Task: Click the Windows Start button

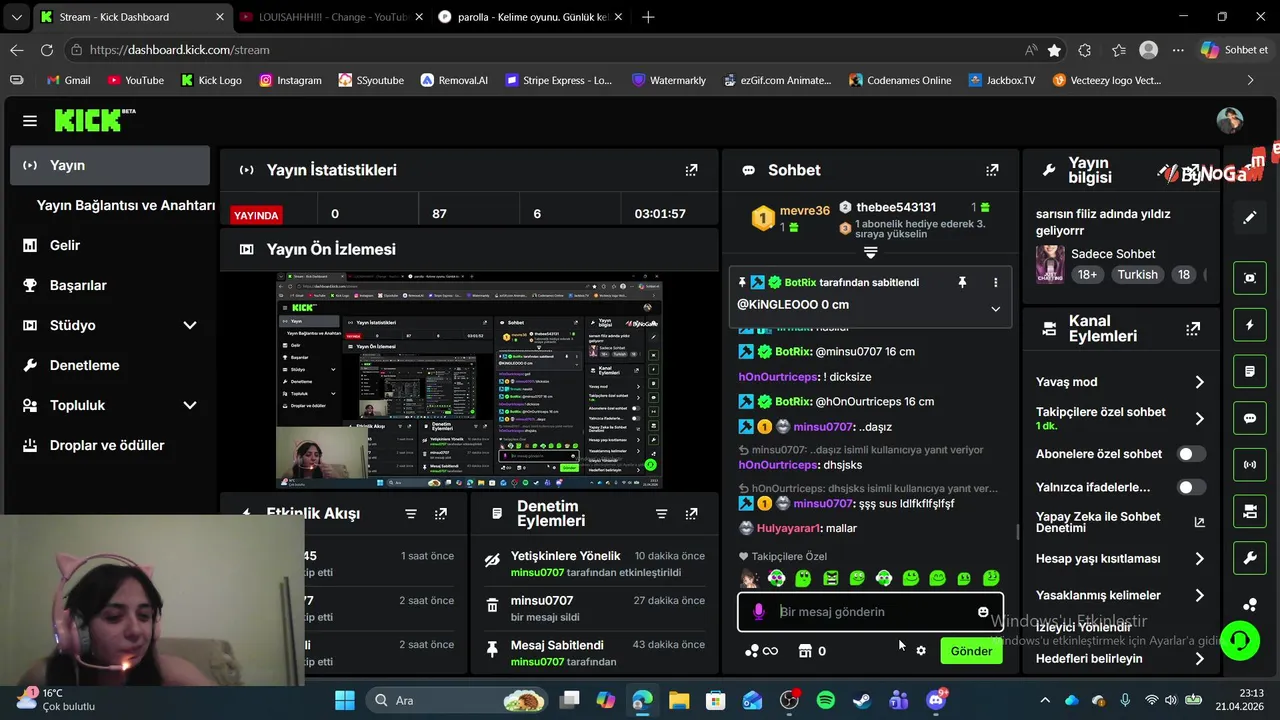Action: 344,700
